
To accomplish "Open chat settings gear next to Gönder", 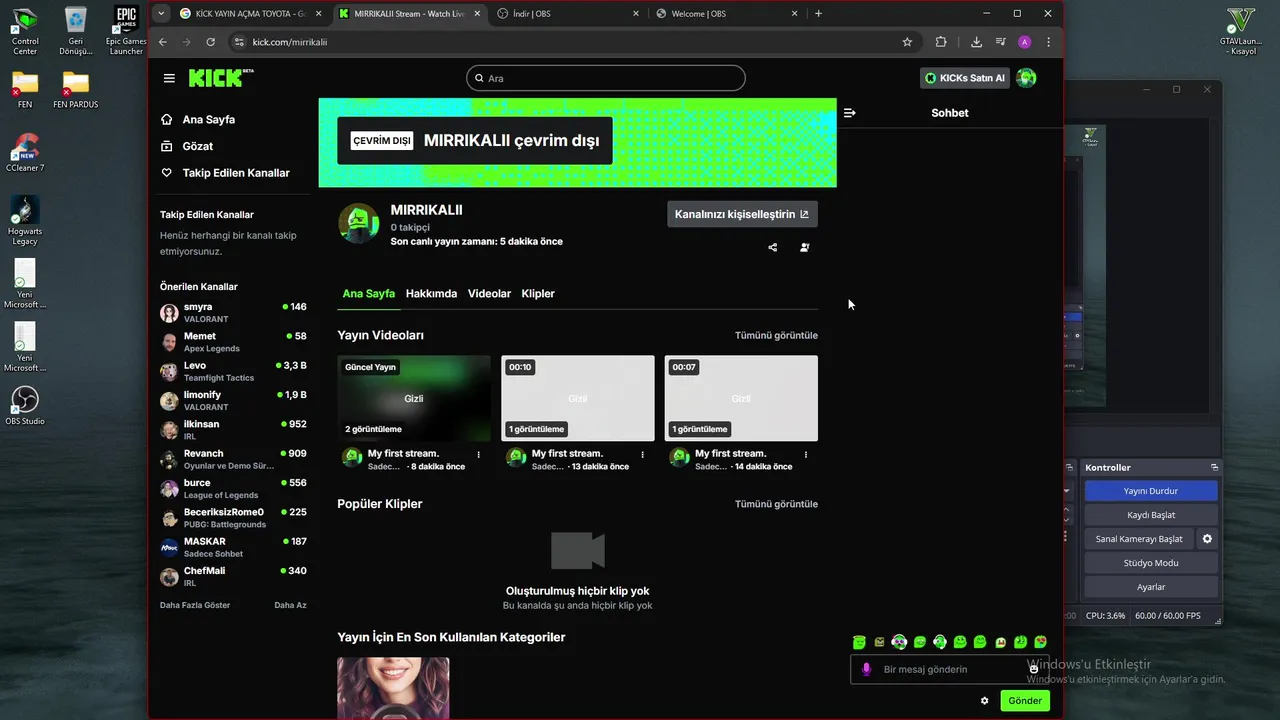I will pos(984,701).
